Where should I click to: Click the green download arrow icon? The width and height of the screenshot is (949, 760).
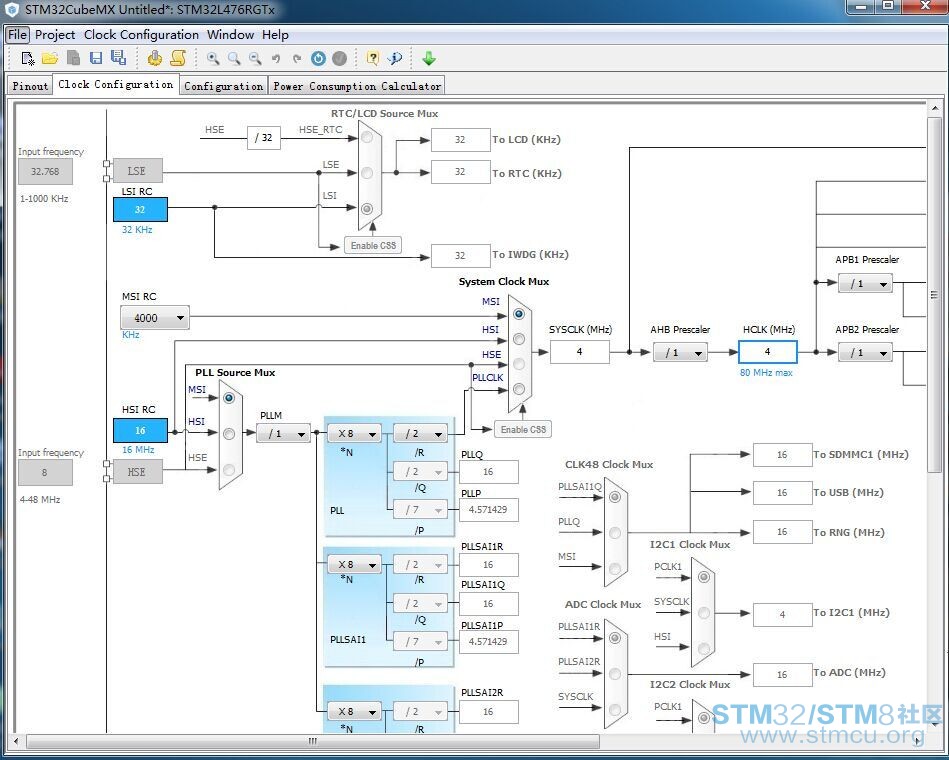point(429,58)
